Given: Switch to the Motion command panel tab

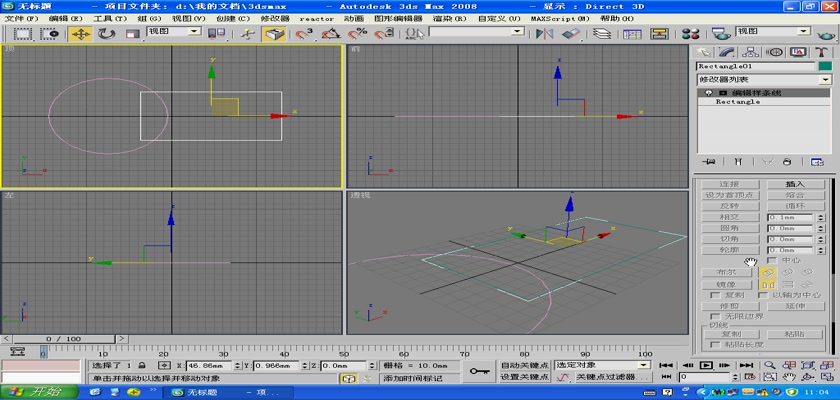Looking at the screenshot, I should [774, 52].
